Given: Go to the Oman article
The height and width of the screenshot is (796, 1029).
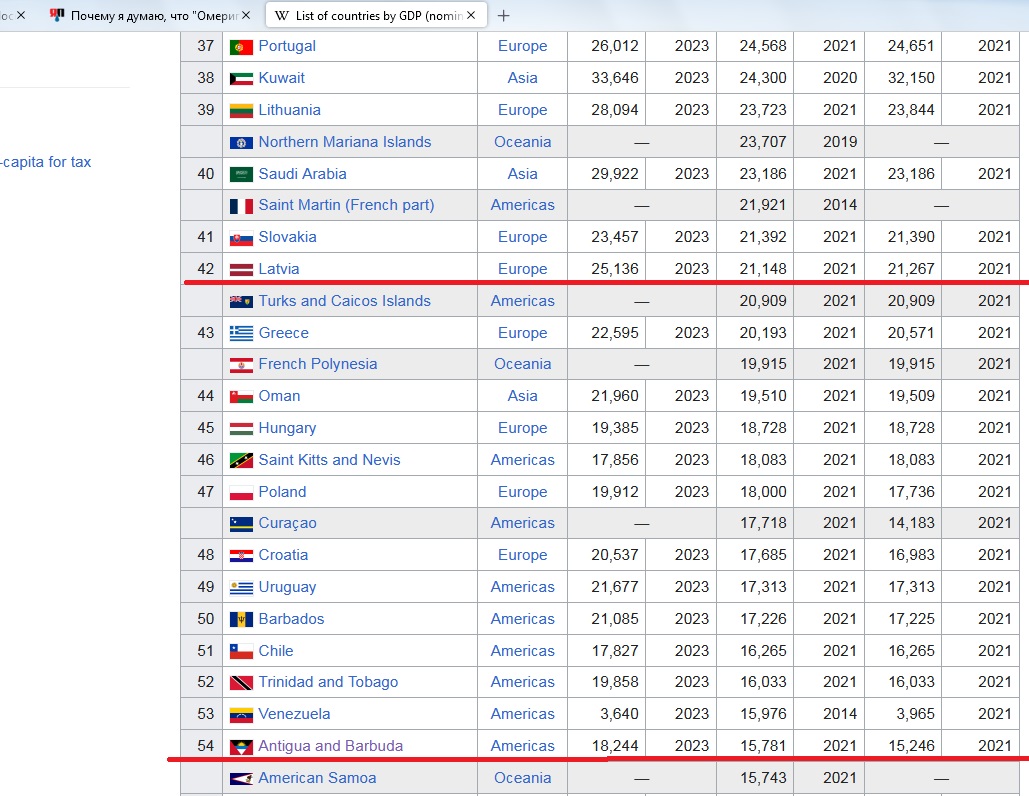Looking at the screenshot, I should (x=280, y=396).
